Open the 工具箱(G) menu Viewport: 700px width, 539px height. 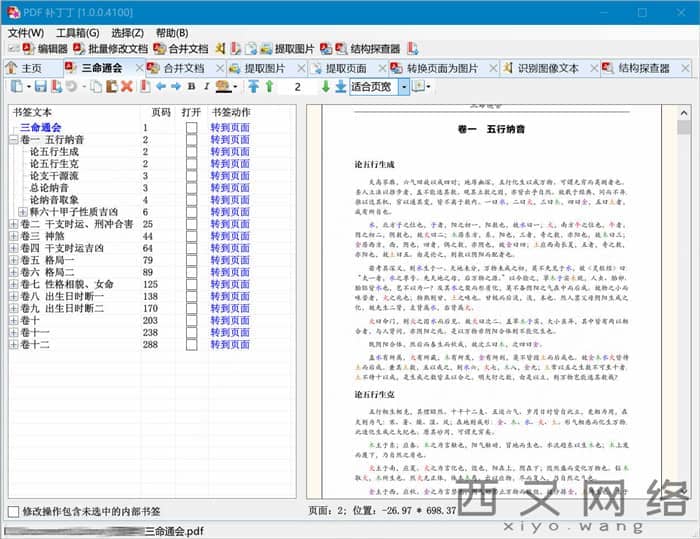click(77, 32)
